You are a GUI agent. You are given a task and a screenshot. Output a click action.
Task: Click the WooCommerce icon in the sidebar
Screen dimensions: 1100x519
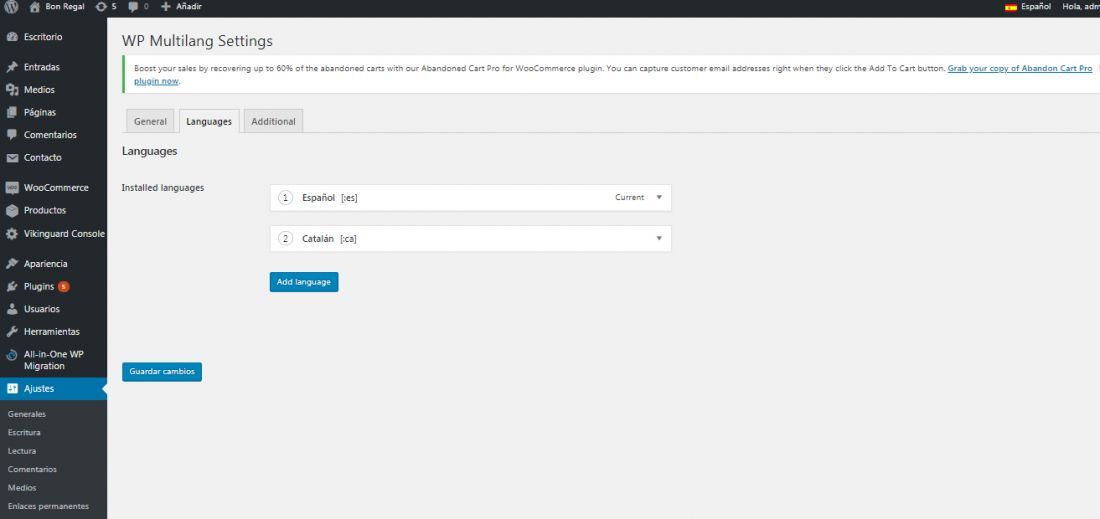pyautogui.click(x=11, y=188)
